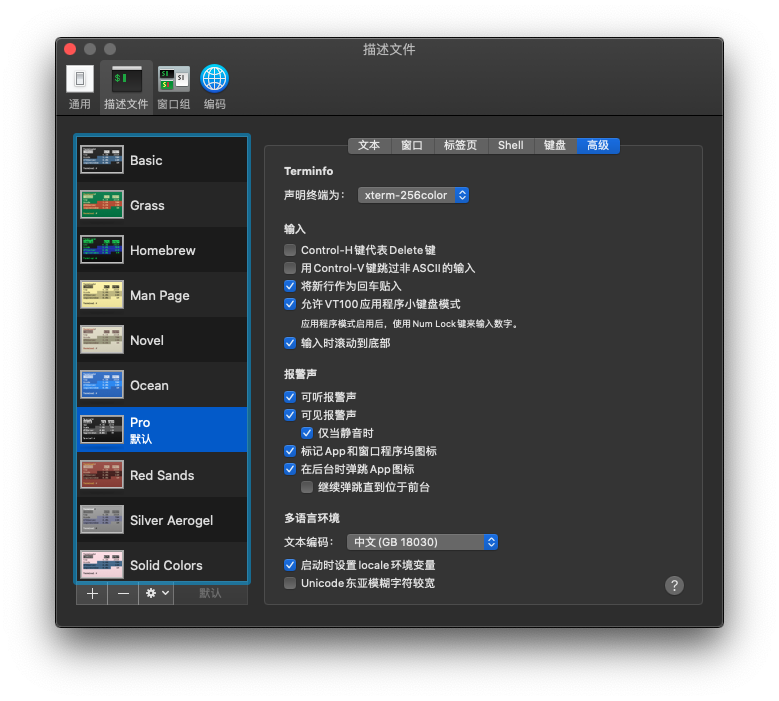Toggle 输入时滚动到底部 checkbox
The image size is (779, 701).
point(290,343)
